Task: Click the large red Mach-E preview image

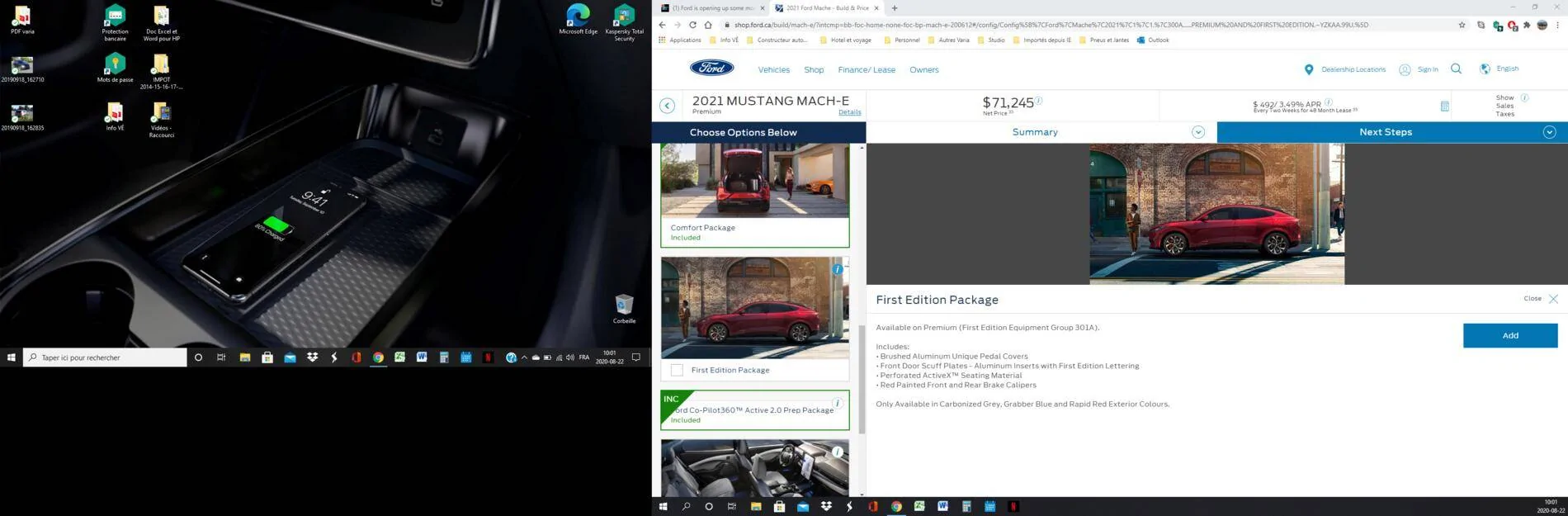Action: pyautogui.click(x=1216, y=214)
